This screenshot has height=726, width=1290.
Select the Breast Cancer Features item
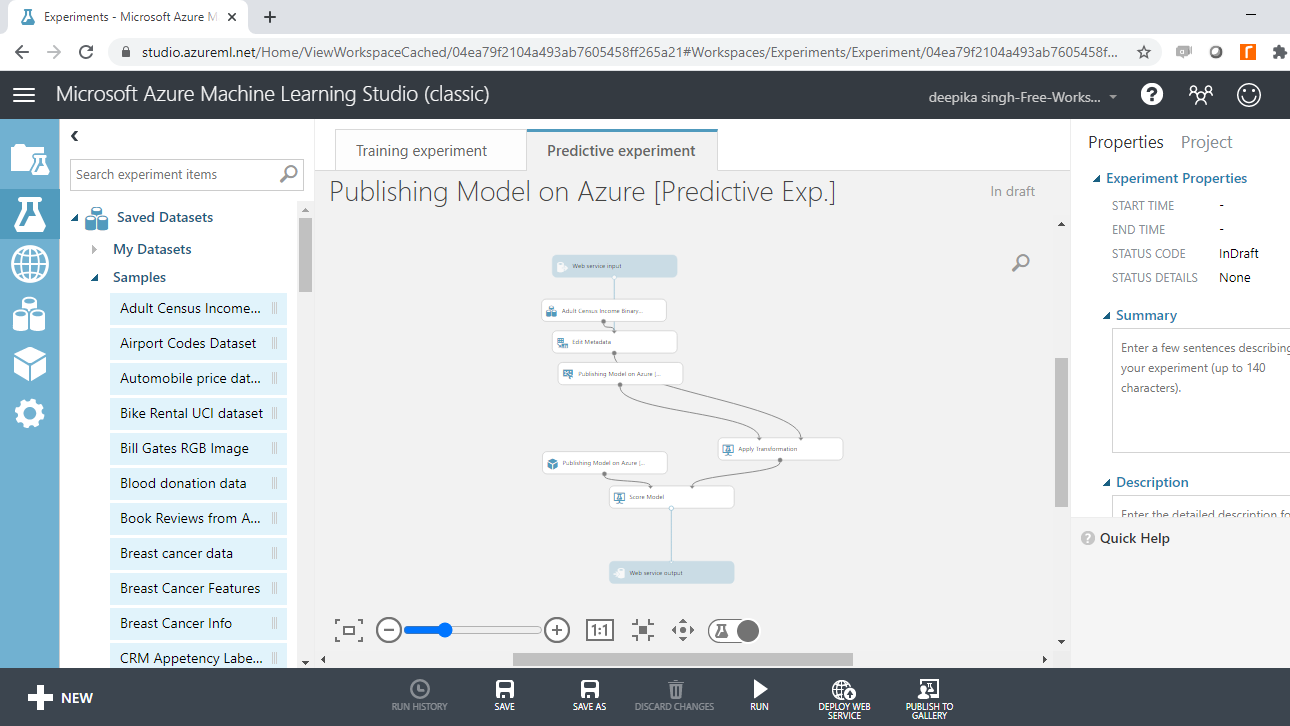(x=199, y=589)
